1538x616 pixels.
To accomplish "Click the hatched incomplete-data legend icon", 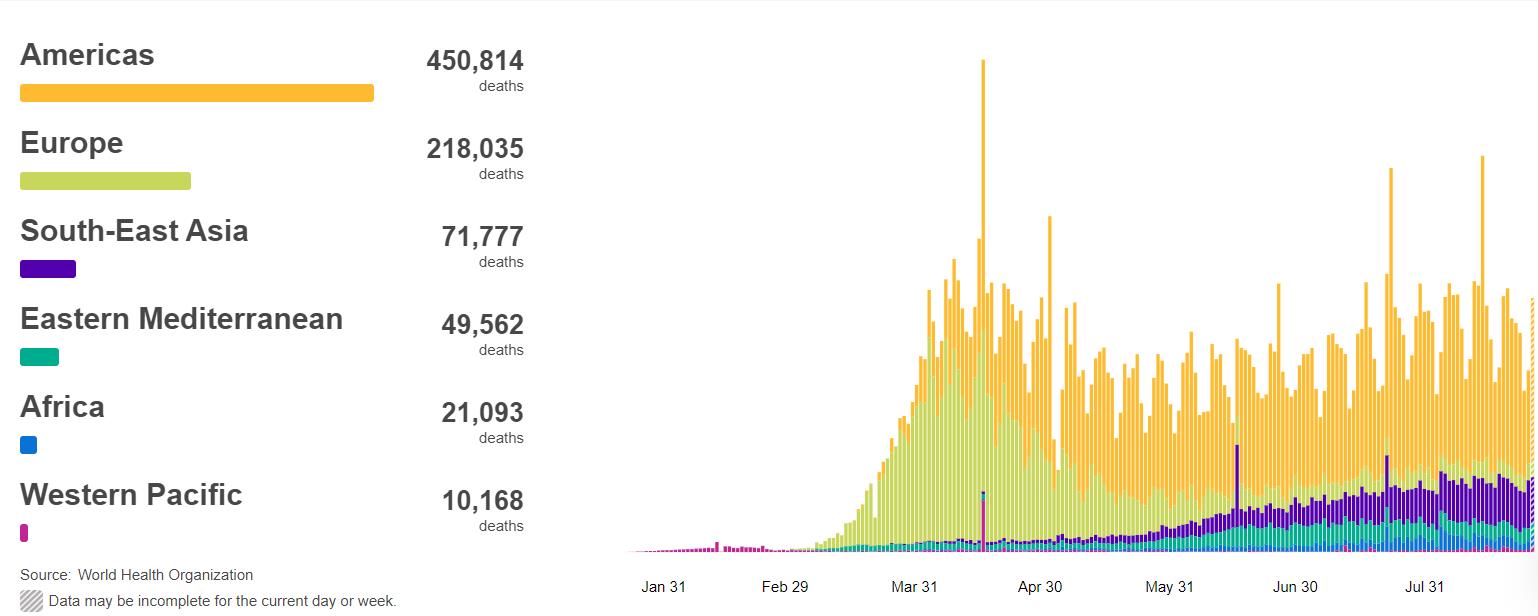I will [31, 601].
